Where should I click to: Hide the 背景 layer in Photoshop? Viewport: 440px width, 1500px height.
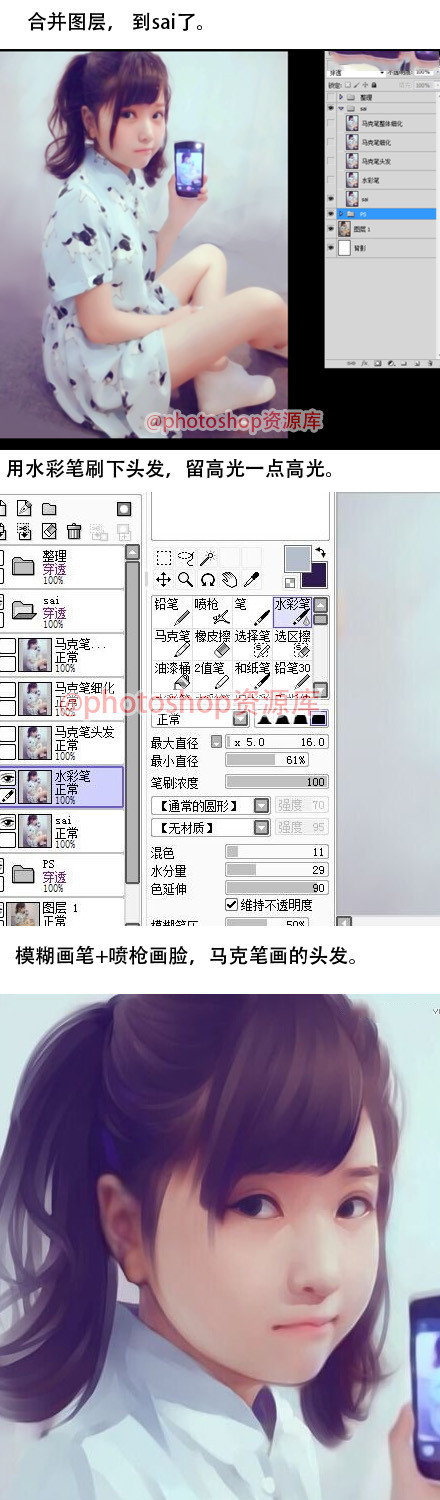click(x=331, y=248)
